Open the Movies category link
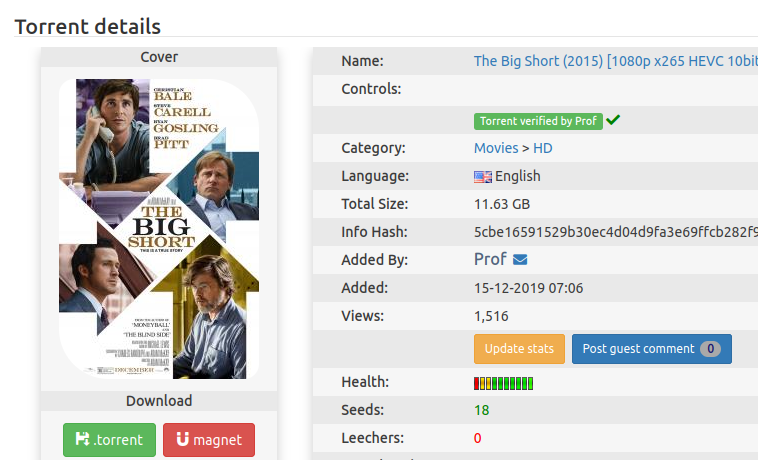This screenshot has width=758, height=460. (496, 148)
